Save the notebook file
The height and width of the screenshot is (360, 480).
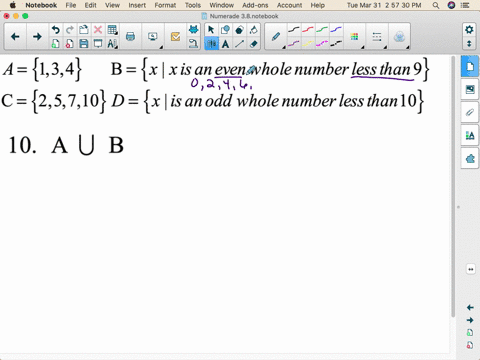(83, 44)
